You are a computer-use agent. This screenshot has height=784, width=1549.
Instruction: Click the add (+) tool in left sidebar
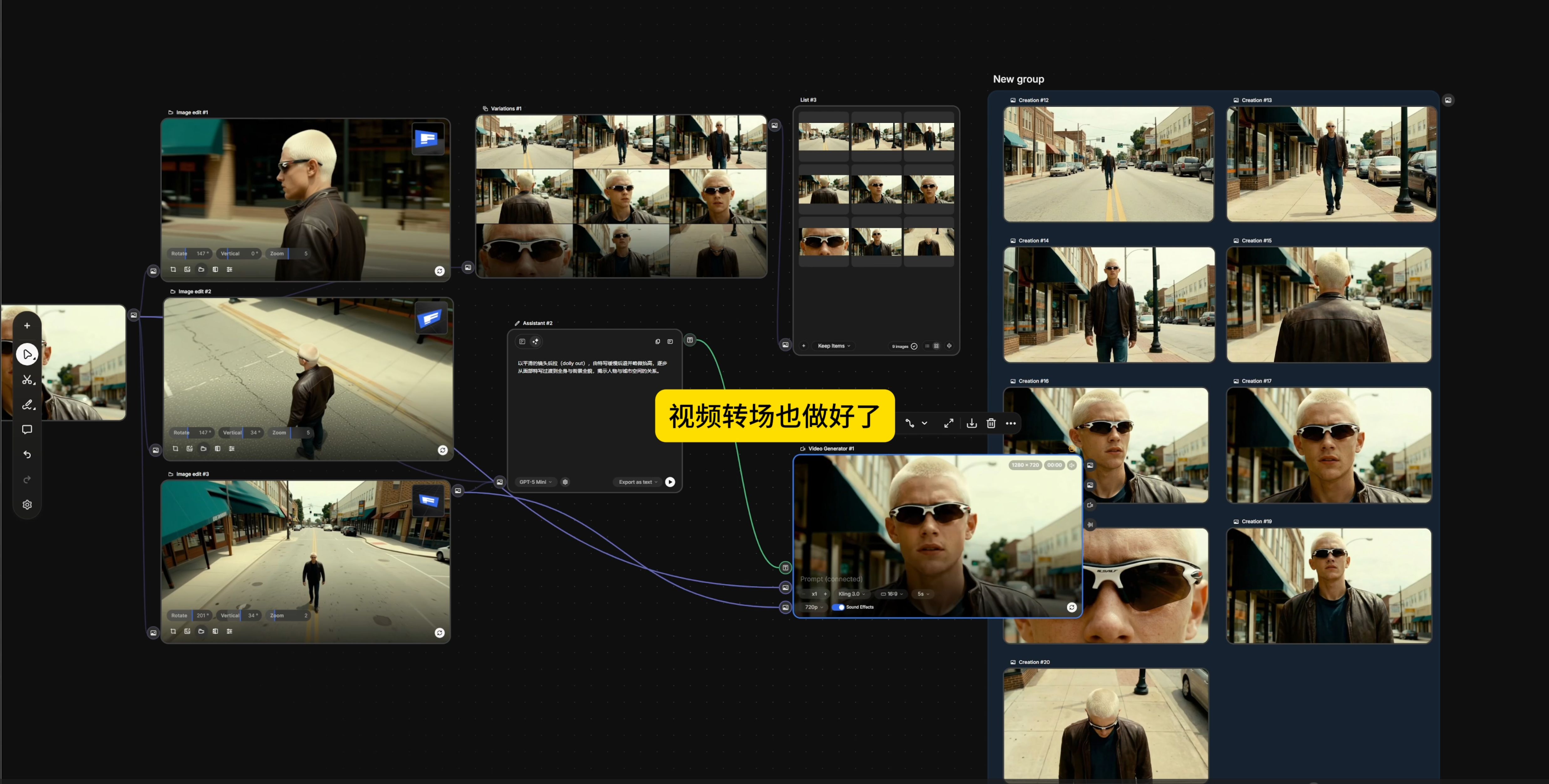click(x=27, y=326)
